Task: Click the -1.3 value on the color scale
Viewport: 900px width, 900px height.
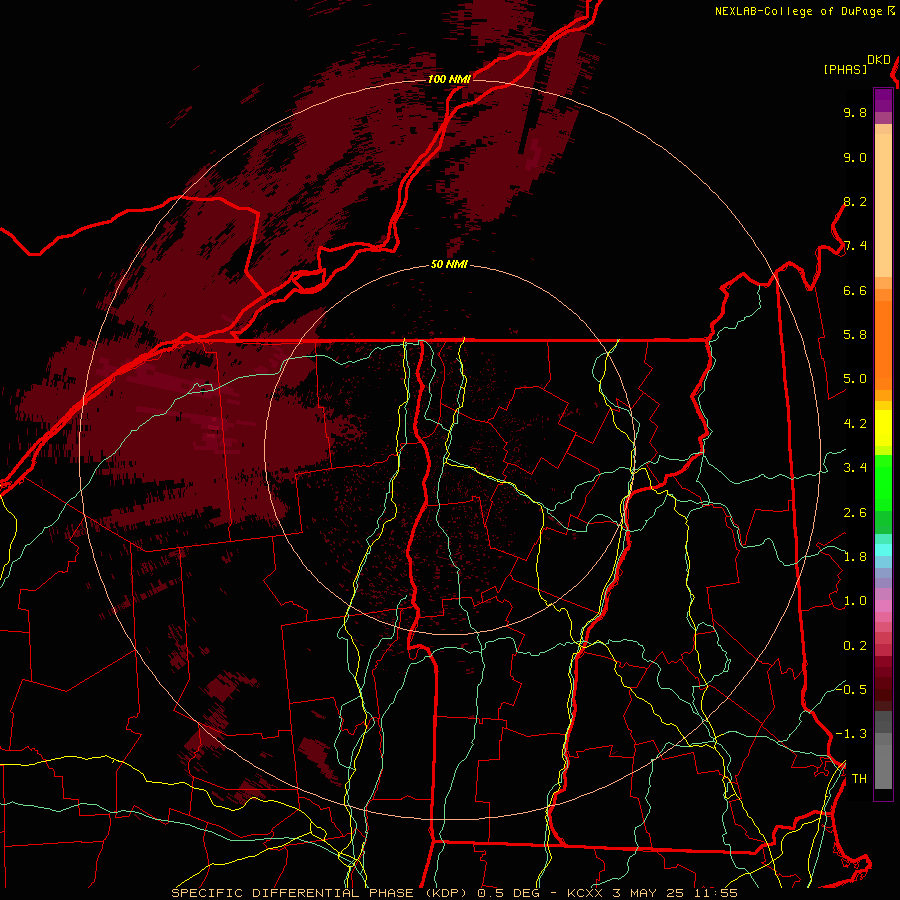Action: tap(852, 734)
